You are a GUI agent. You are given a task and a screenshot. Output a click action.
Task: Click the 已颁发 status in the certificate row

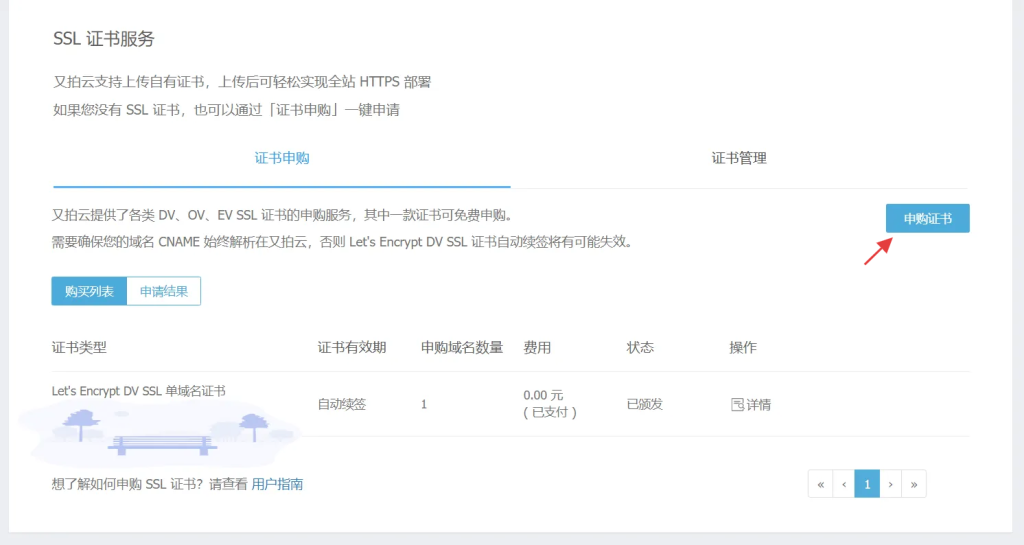(x=644, y=405)
